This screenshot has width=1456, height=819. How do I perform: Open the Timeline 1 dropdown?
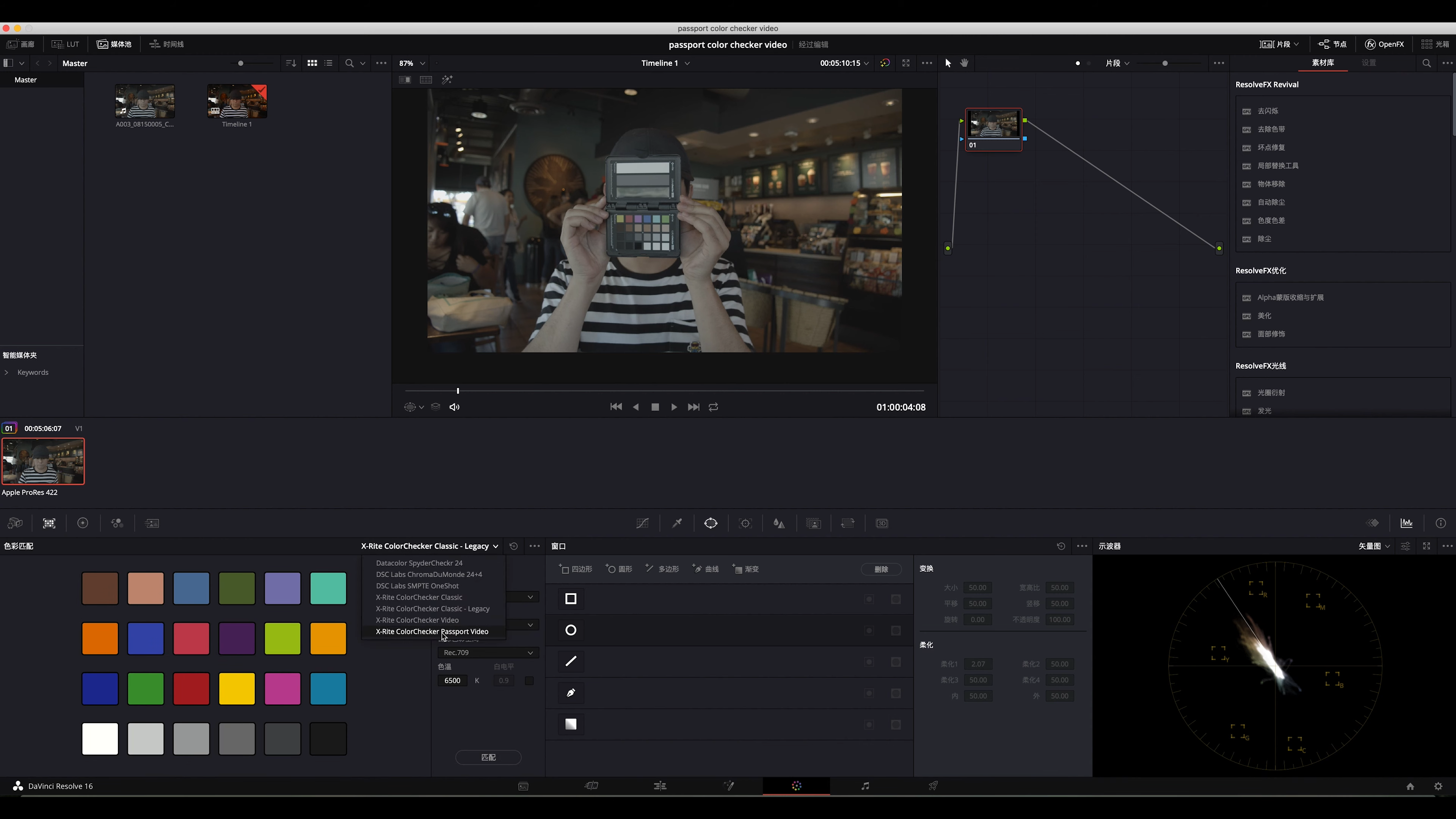[687, 63]
